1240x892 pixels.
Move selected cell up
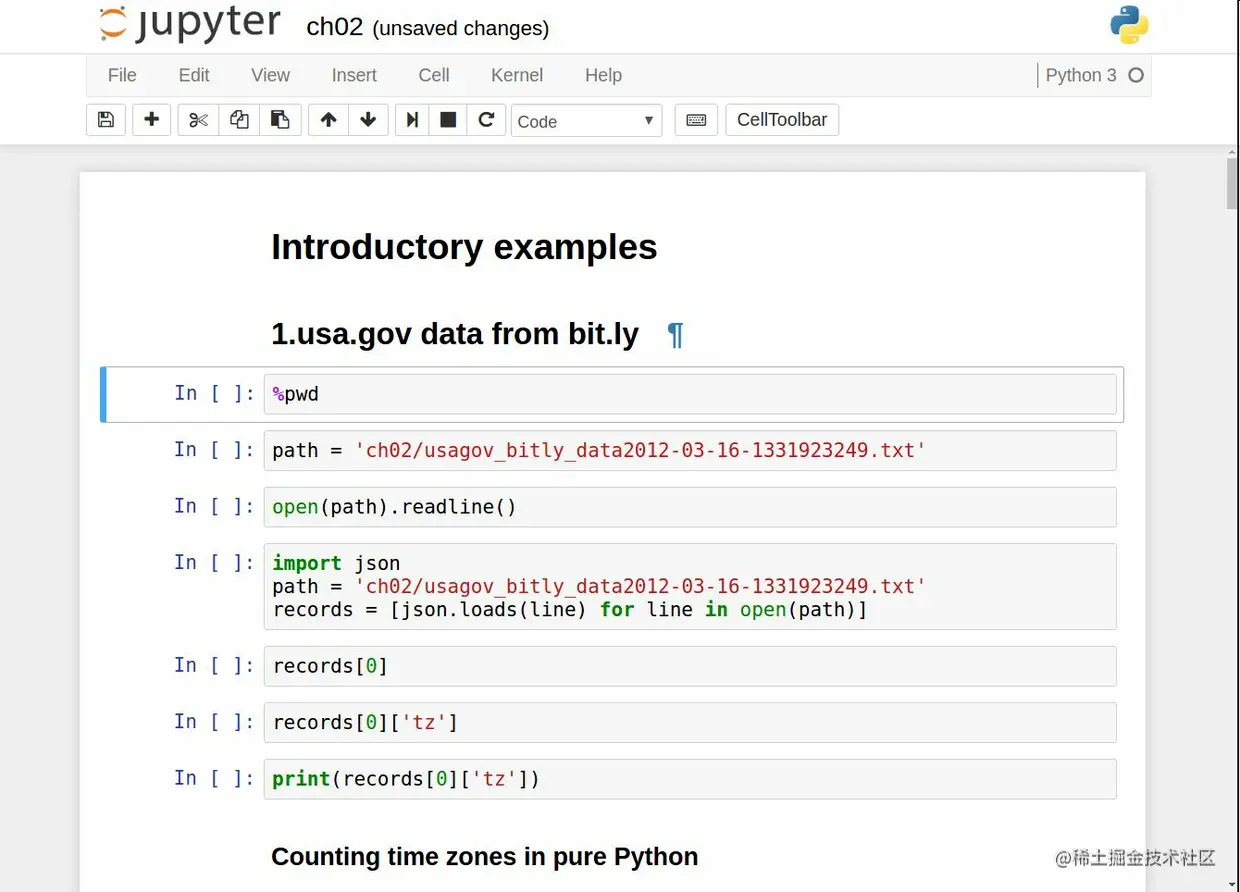point(328,120)
